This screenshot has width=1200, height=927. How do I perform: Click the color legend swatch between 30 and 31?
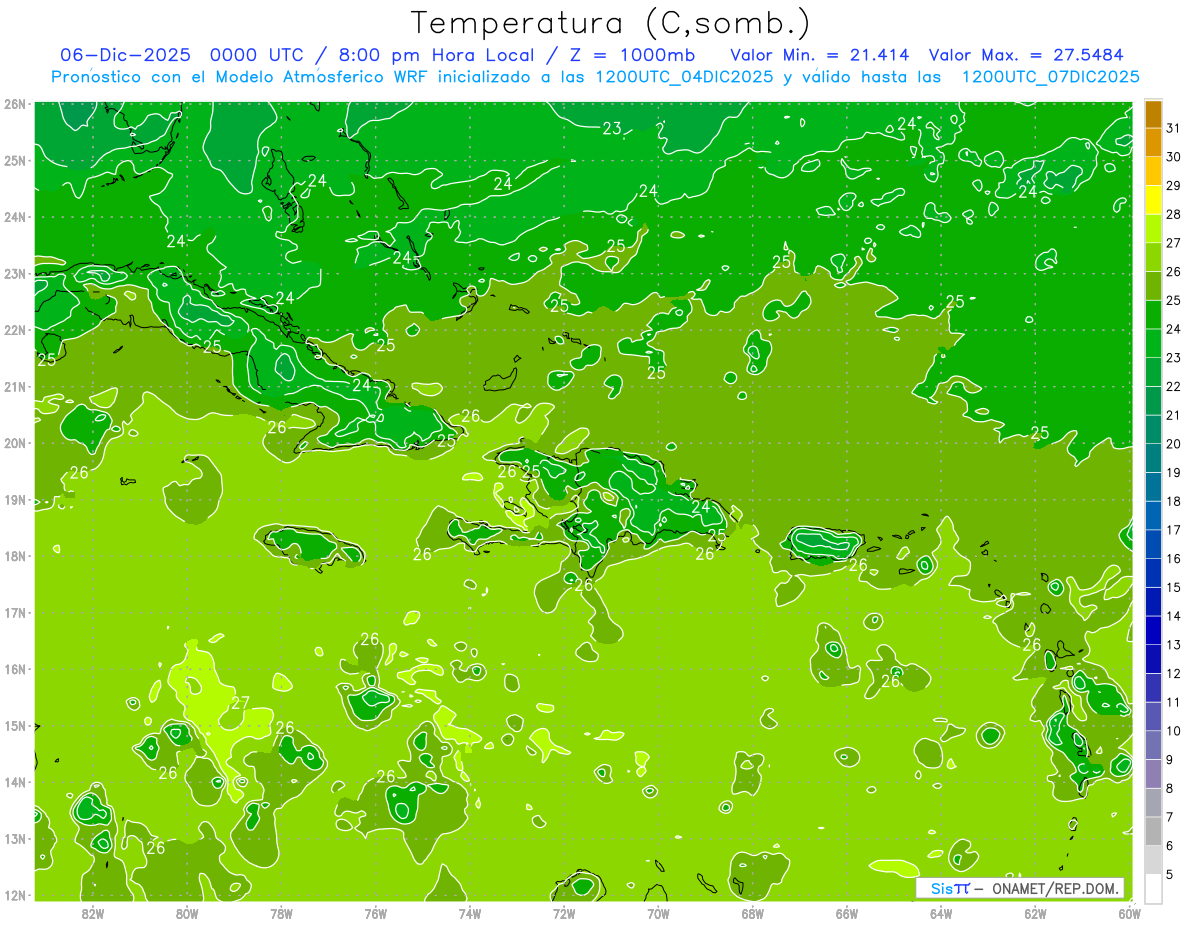[1153, 143]
